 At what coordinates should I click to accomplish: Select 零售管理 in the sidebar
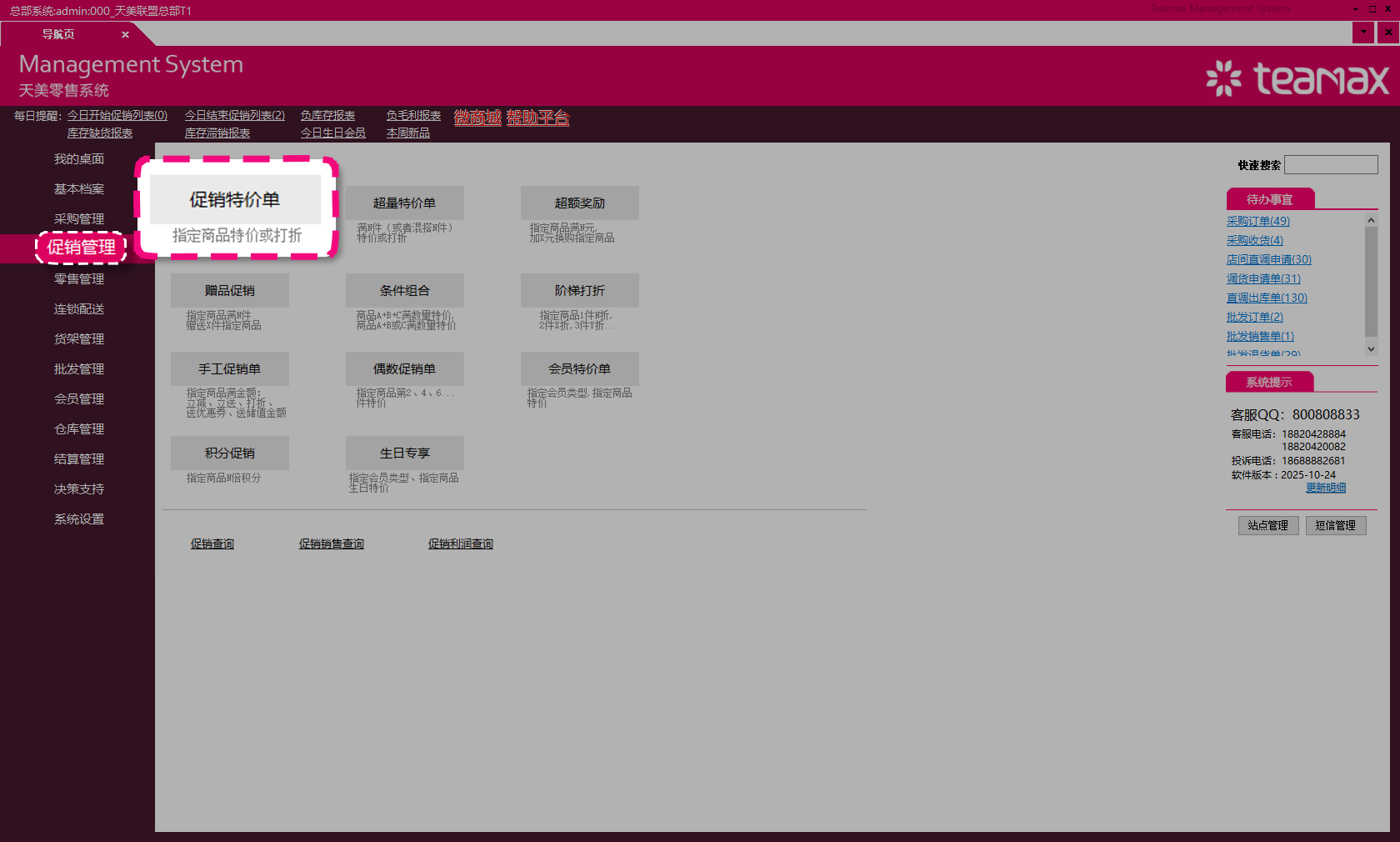pos(79,279)
